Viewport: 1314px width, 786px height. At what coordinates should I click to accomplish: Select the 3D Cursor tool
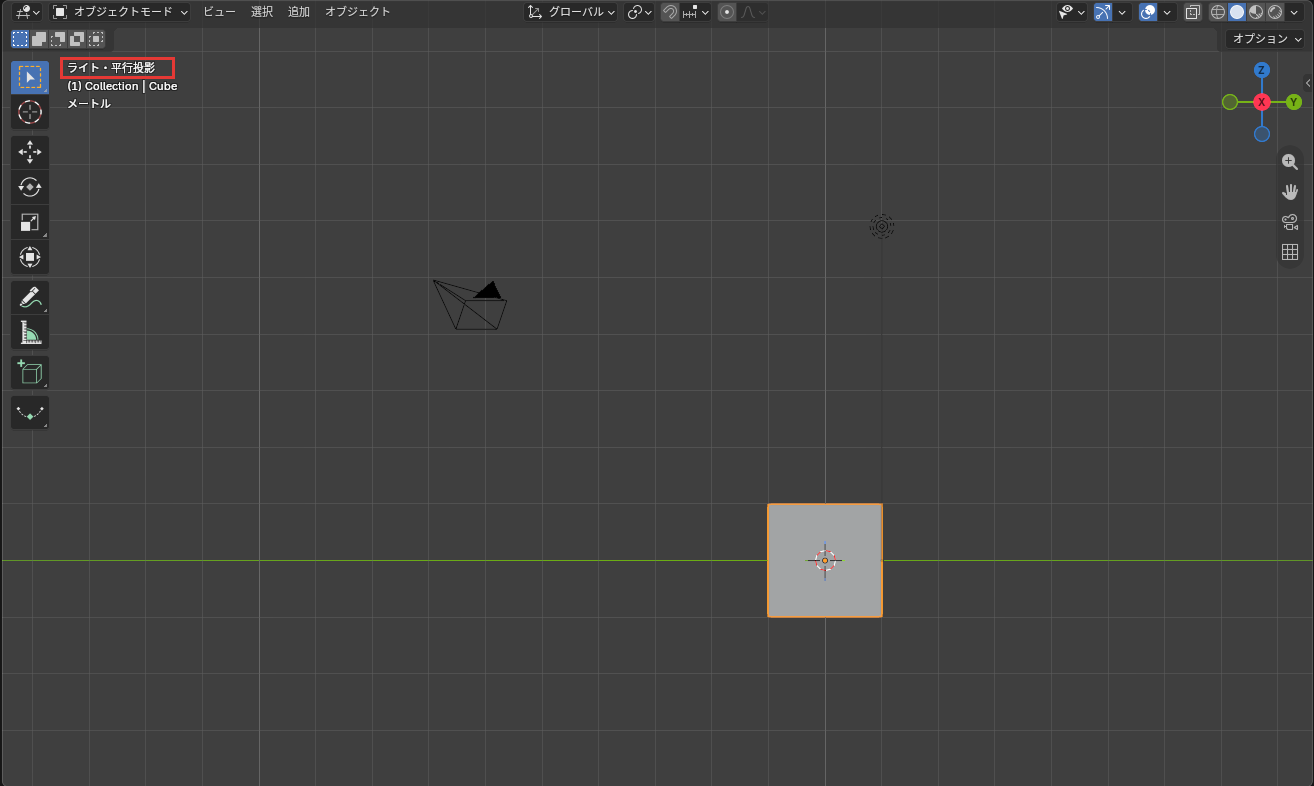tap(30, 112)
